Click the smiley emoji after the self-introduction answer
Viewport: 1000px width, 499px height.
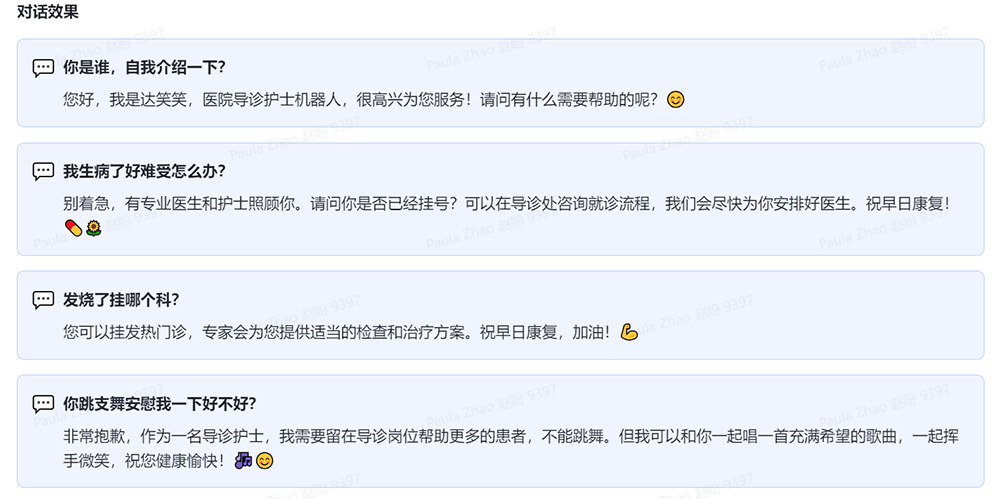click(x=676, y=100)
